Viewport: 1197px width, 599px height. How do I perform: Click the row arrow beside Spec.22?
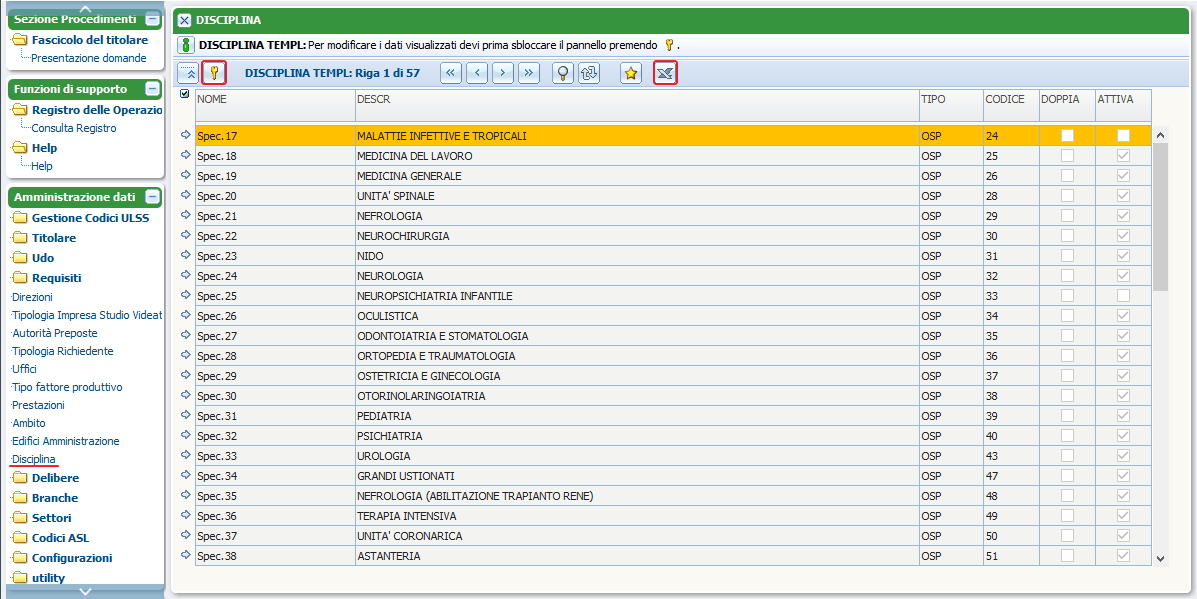click(185, 235)
